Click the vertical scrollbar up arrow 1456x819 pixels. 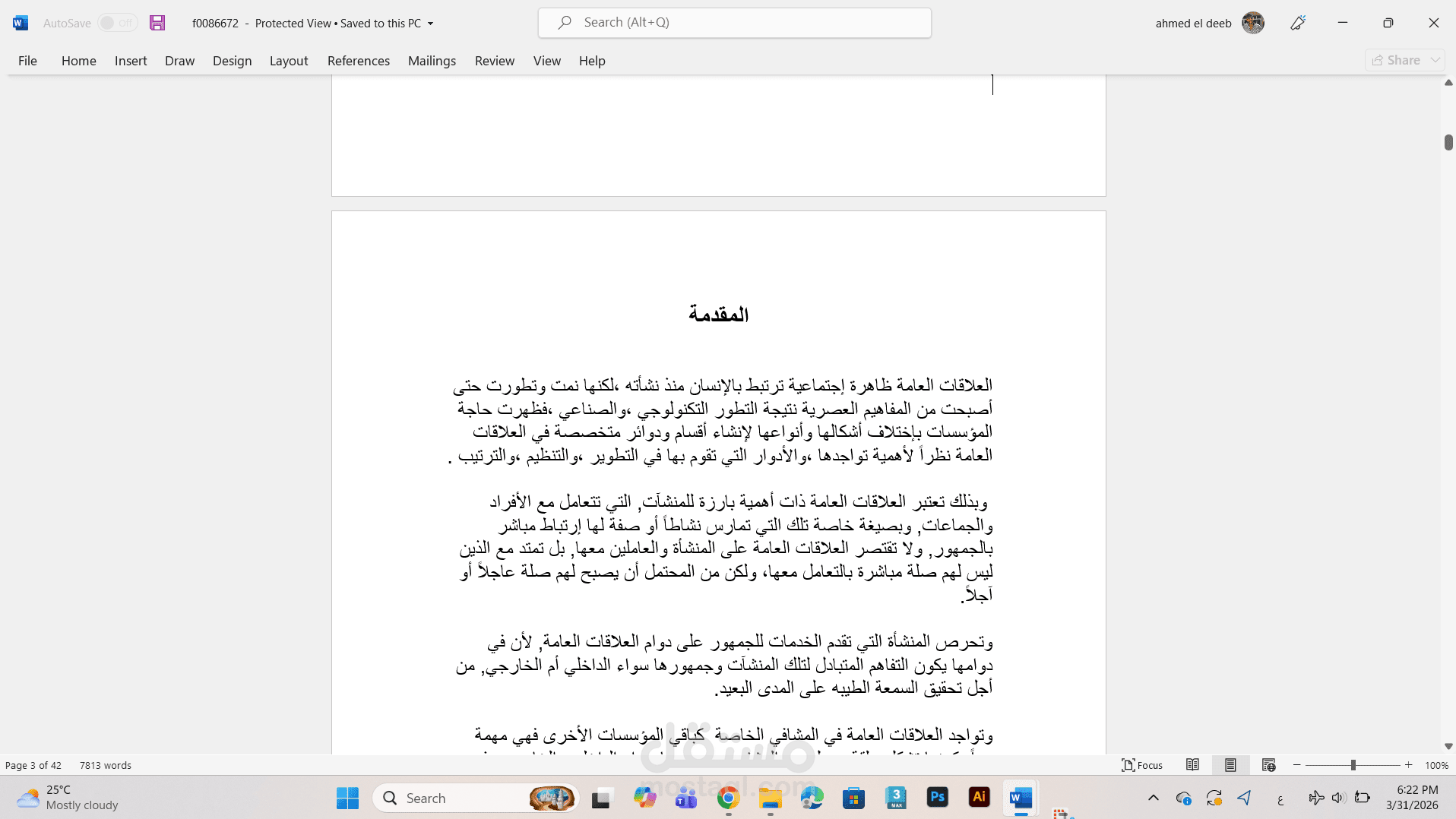click(1448, 82)
